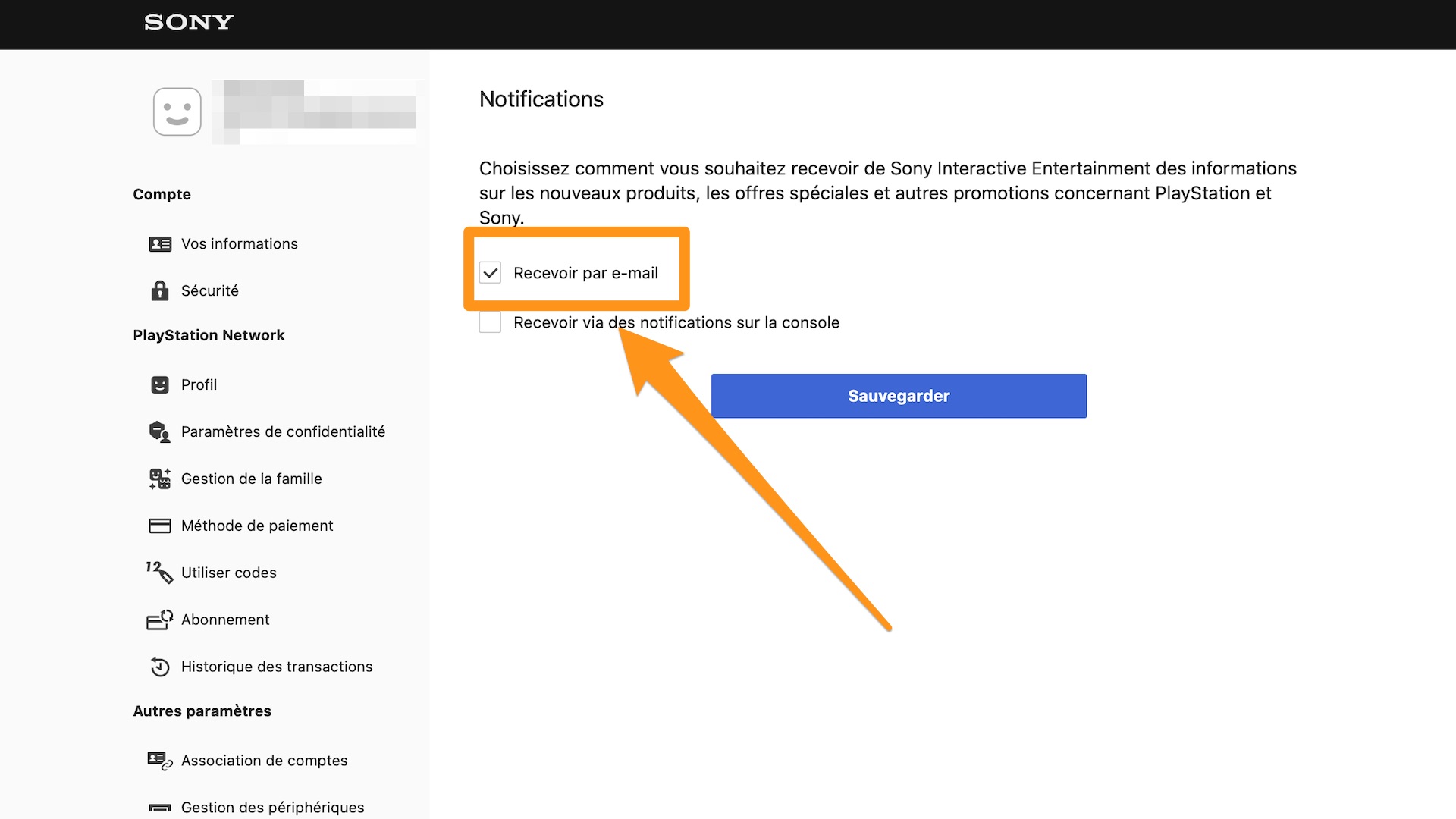Click the Abonnement refresh card icon
The image size is (1456, 819).
(x=160, y=620)
